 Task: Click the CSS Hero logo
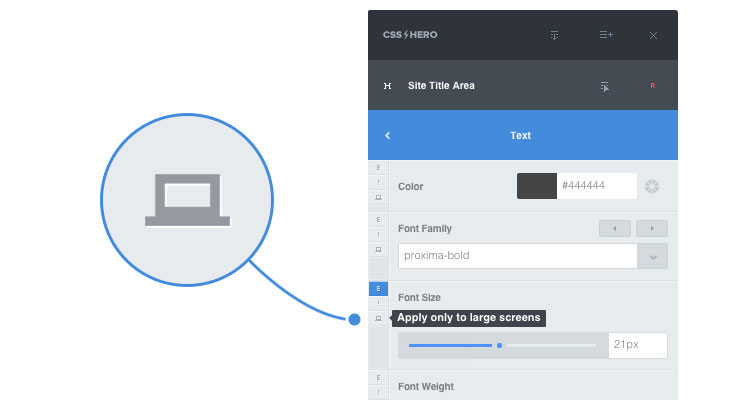410,35
